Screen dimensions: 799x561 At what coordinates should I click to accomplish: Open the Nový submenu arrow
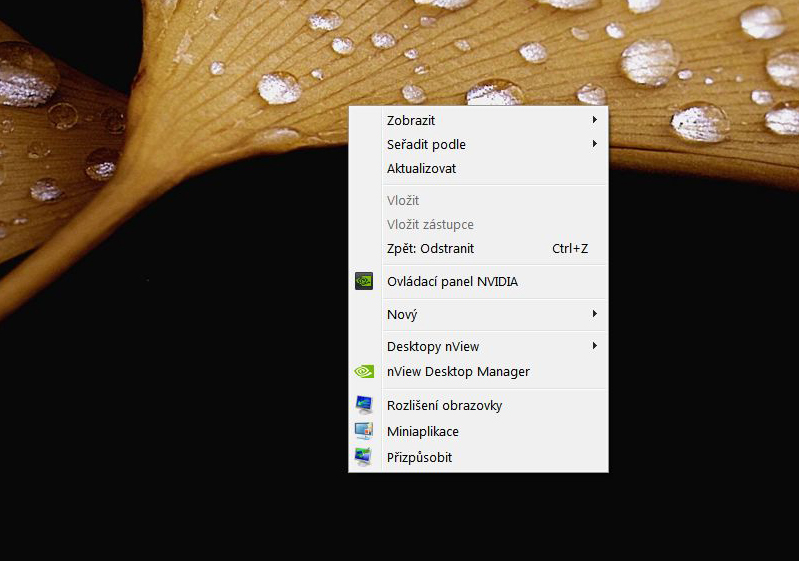594,314
